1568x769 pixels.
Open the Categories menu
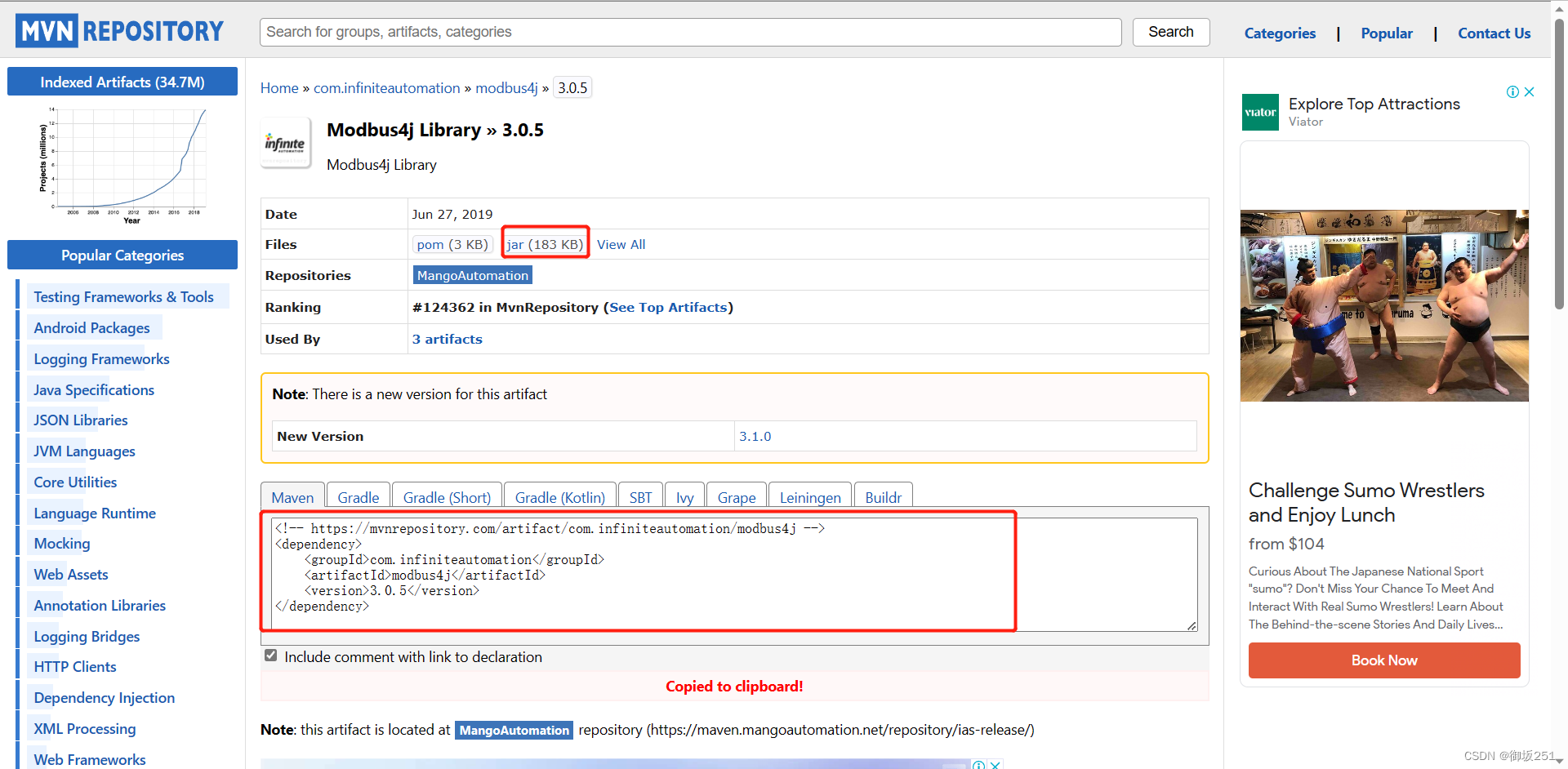(1280, 33)
